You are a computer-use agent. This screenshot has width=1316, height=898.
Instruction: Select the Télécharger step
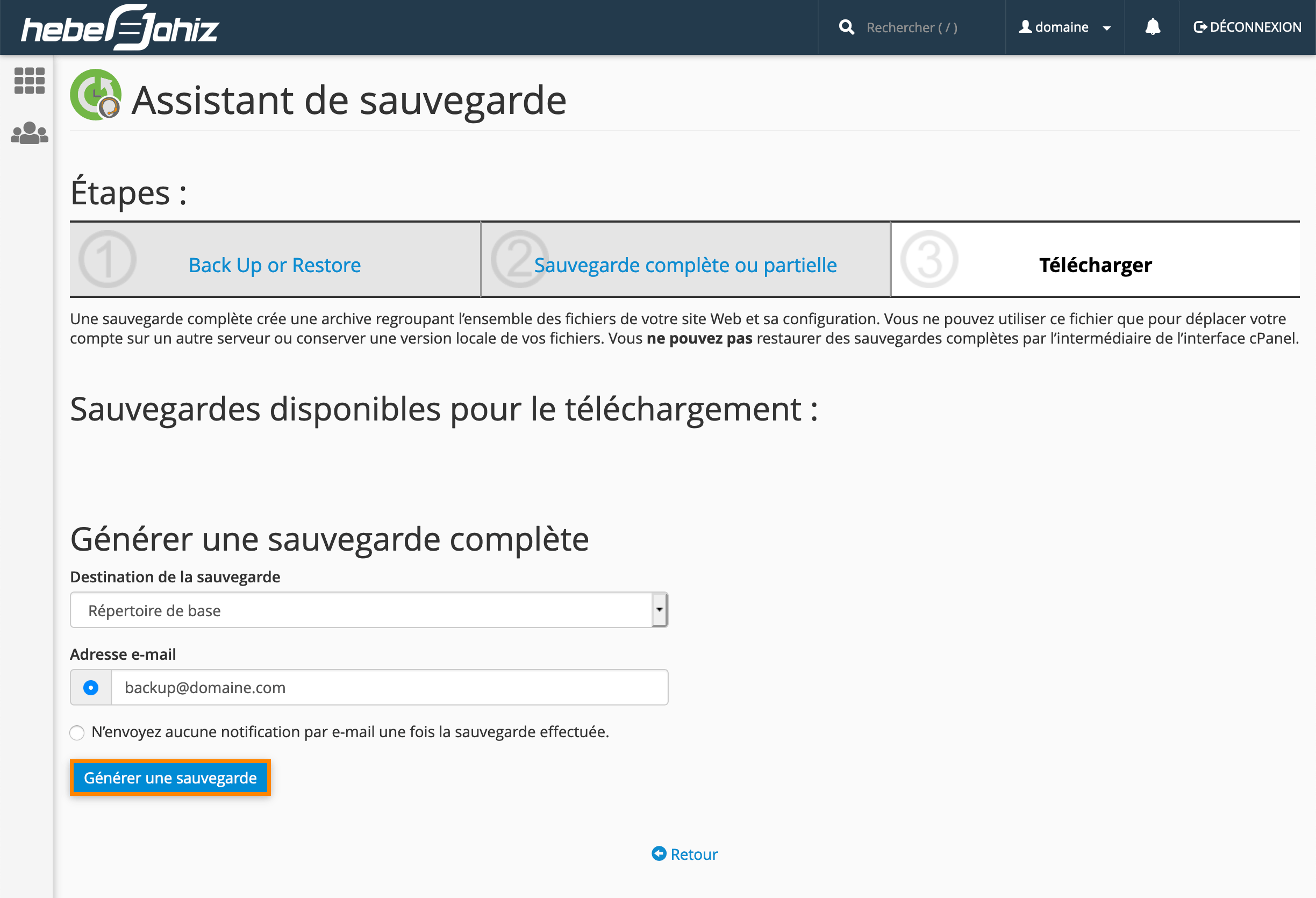(x=1095, y=265)
